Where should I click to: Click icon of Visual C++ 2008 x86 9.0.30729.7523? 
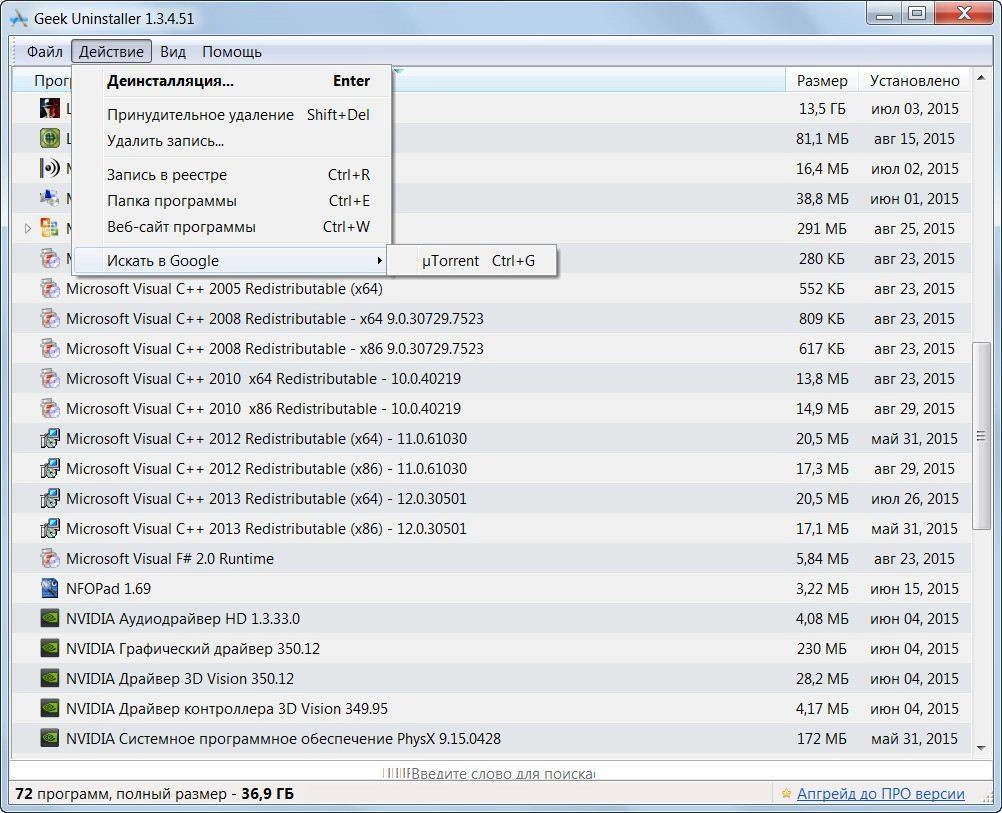click(x=50, y=349)
